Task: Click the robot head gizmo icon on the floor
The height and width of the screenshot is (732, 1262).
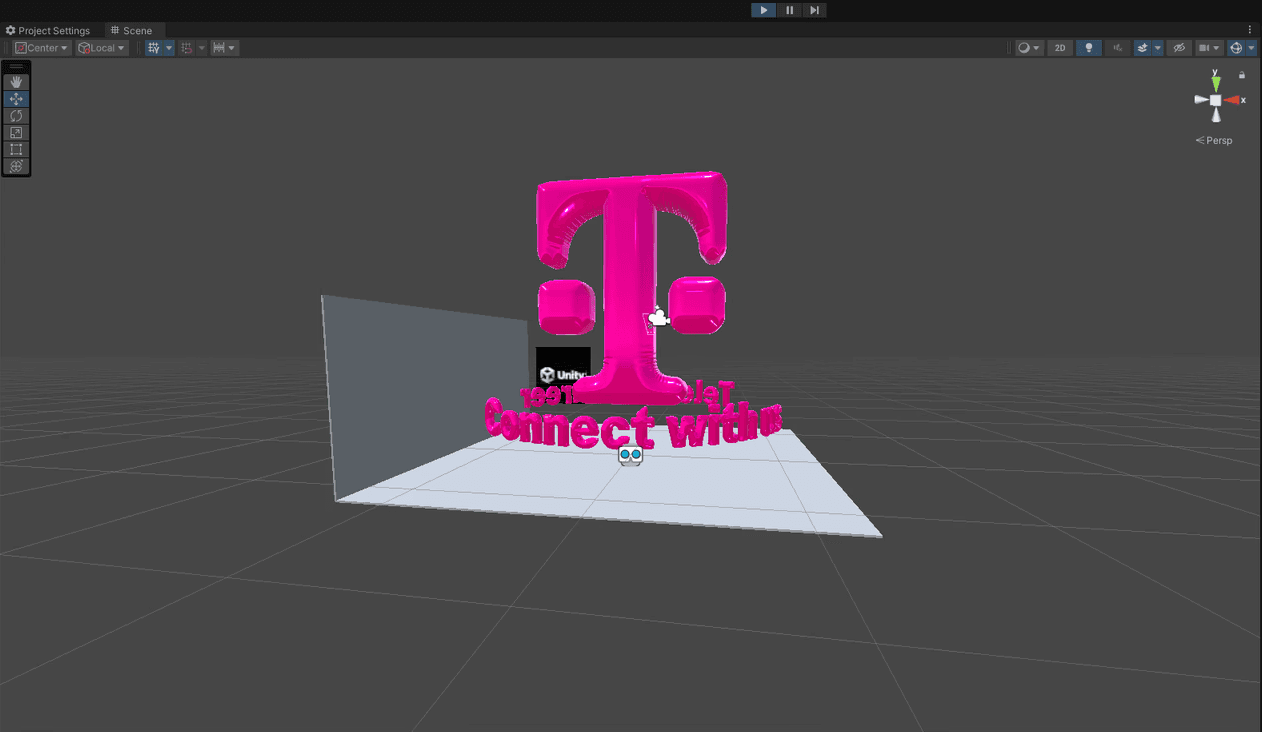Action: tap(630, 456)
